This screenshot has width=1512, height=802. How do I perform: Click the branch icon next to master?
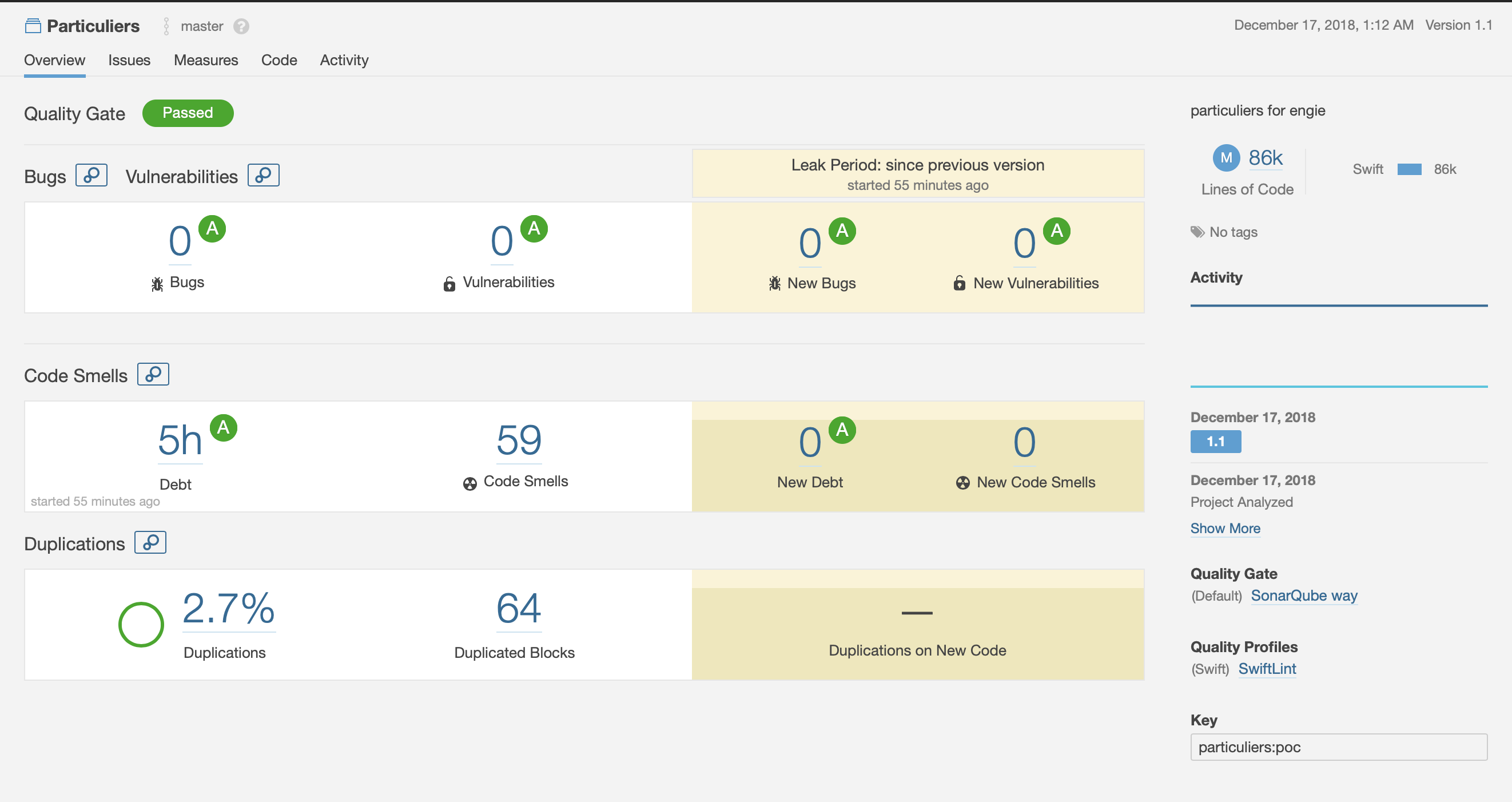(x=166, y=26)
